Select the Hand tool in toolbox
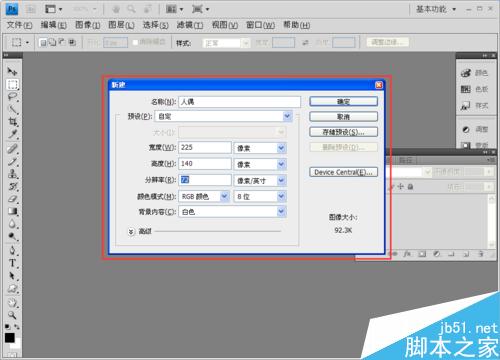This screenshot has height=360, width=500. click(x=12, y=303)
